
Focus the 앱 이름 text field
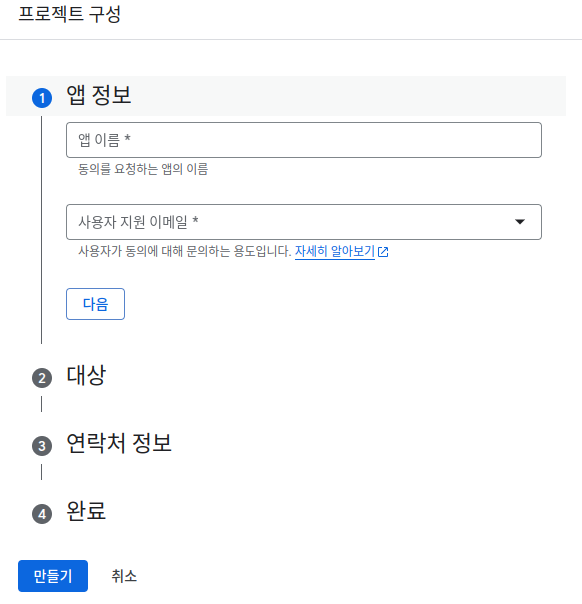304,140
